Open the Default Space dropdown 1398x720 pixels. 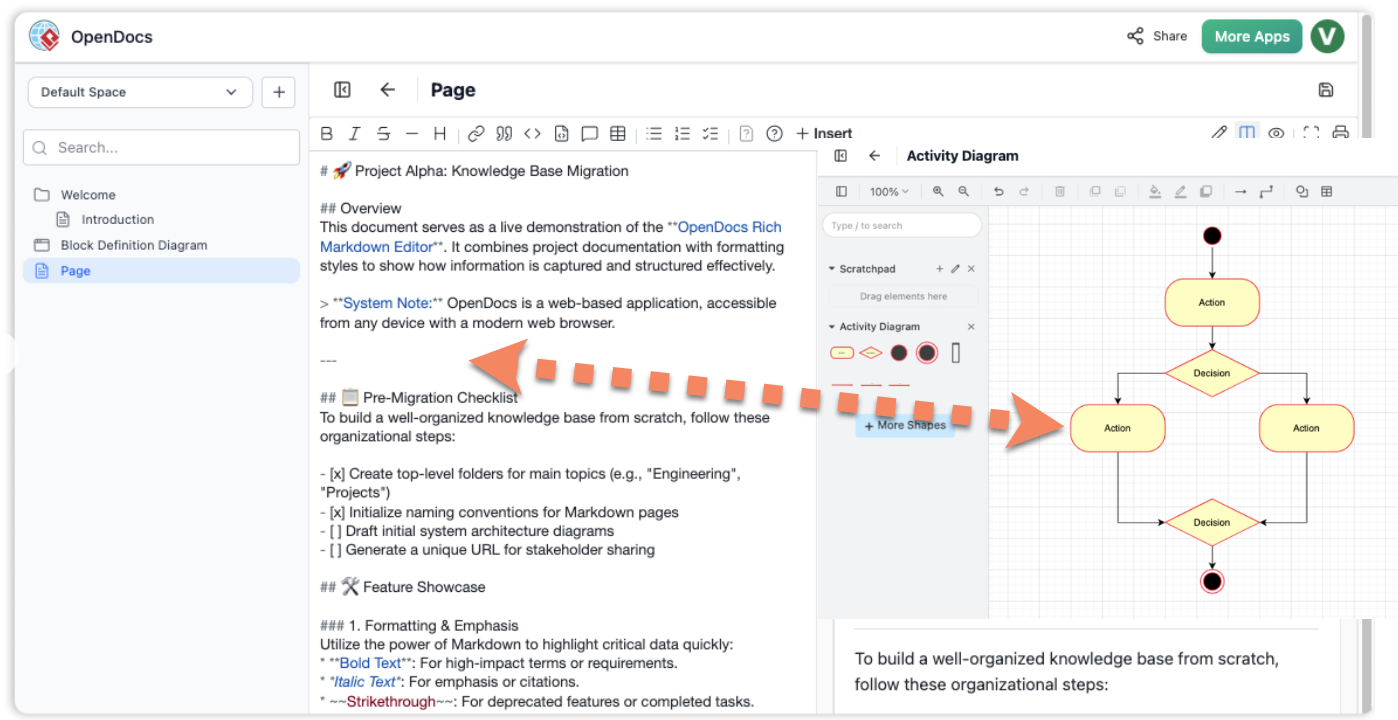click(x=139, y=92)
